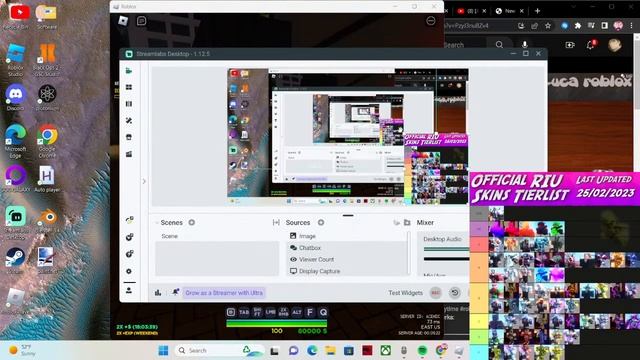Screen dimensions: 640x360
Task: Open Xbox app from the taskbar
Action: (386, 350)
